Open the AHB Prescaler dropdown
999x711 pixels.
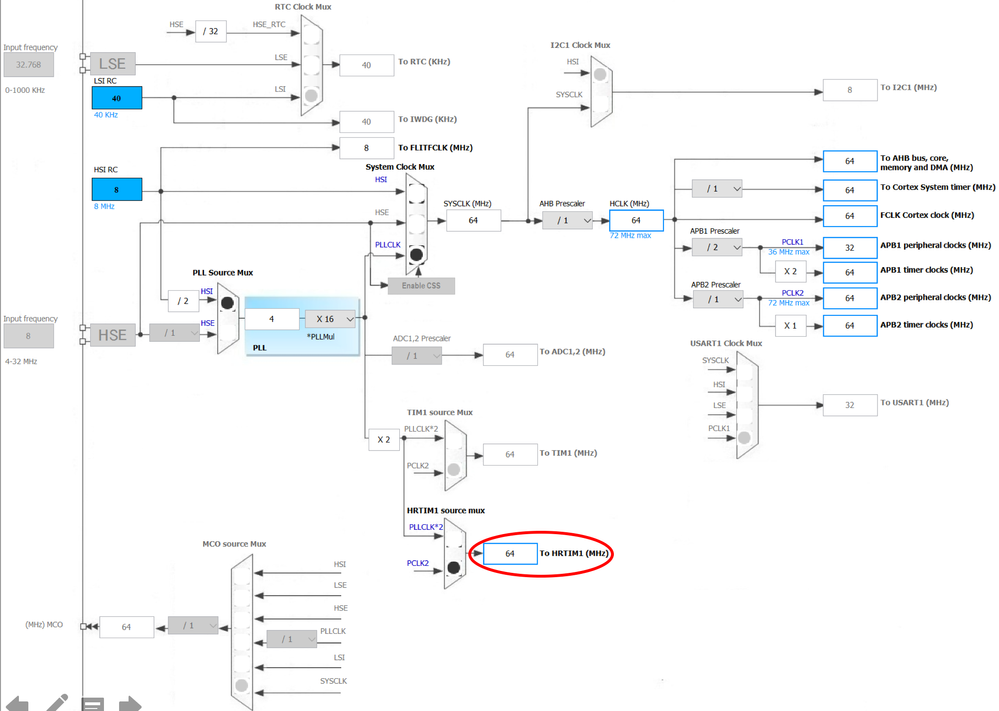click(x=568, y=220)
